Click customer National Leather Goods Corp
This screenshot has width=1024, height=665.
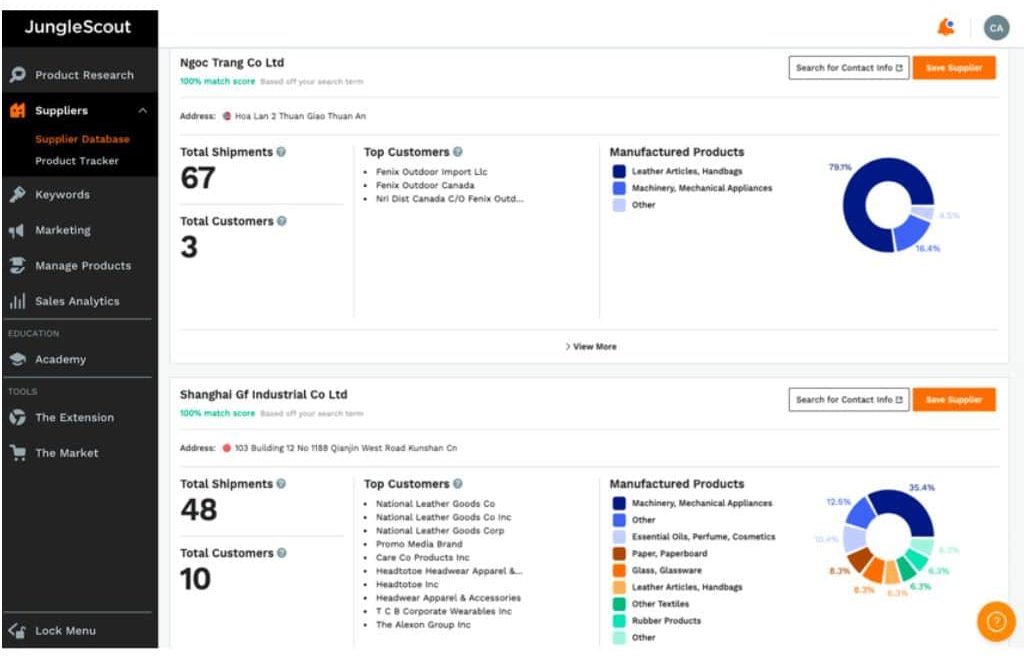(x=440, y=530)
